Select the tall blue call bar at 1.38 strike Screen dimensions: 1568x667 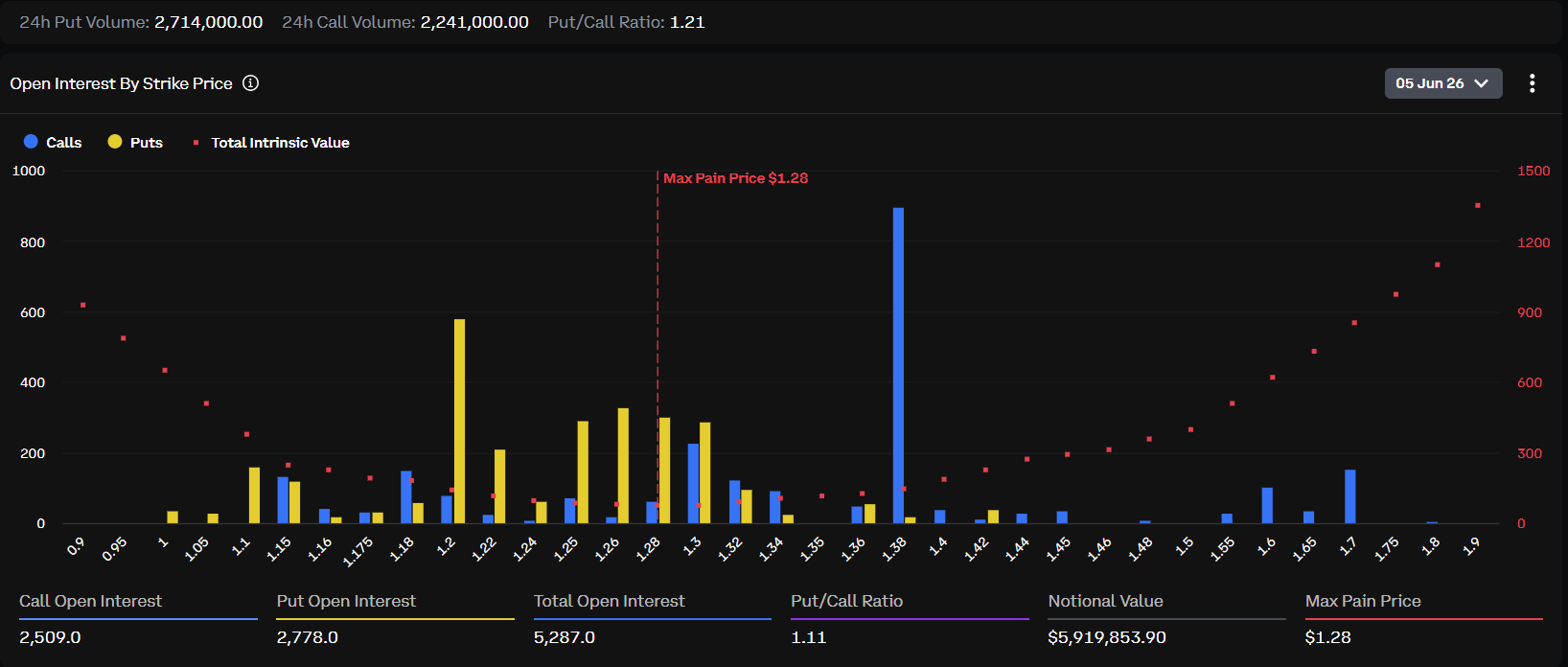click(898, 365)
